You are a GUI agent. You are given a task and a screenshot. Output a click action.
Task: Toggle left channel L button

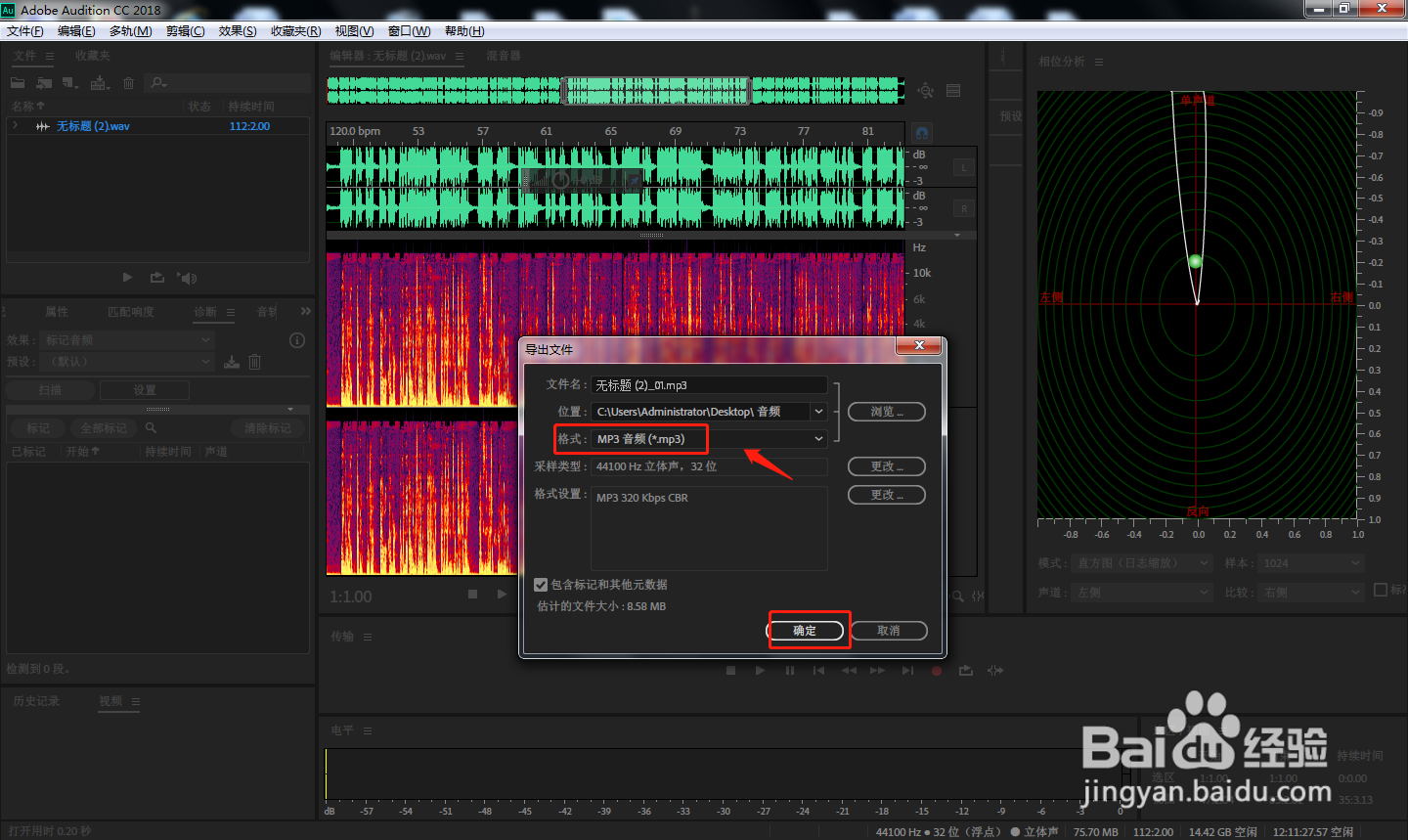(x=963, y=168)
